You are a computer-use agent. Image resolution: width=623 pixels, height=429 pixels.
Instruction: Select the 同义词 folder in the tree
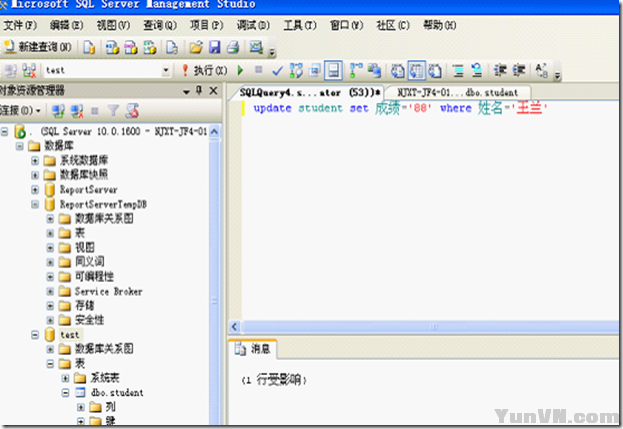tap(89, 262)
